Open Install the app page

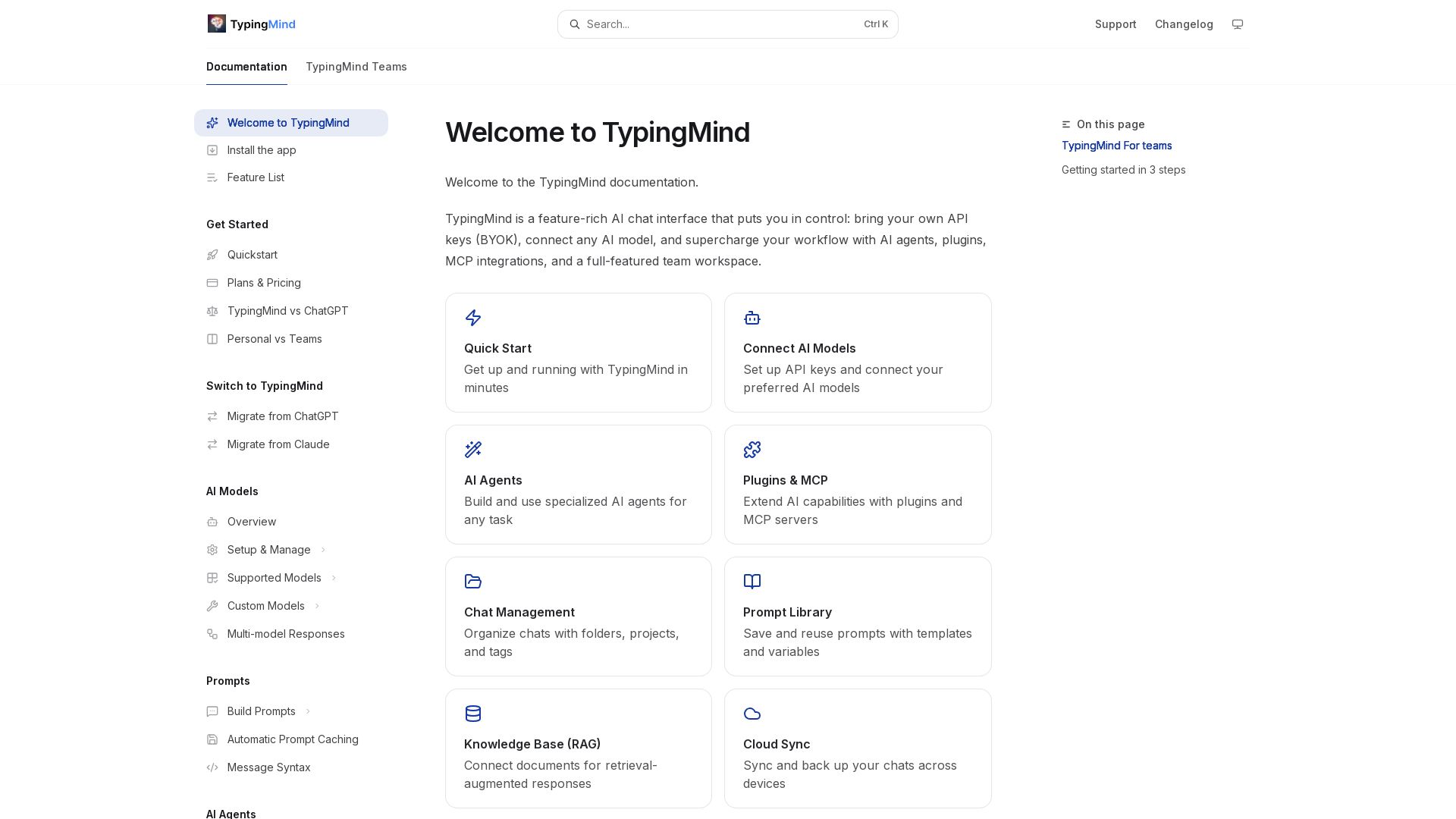(x=291, y=150)
